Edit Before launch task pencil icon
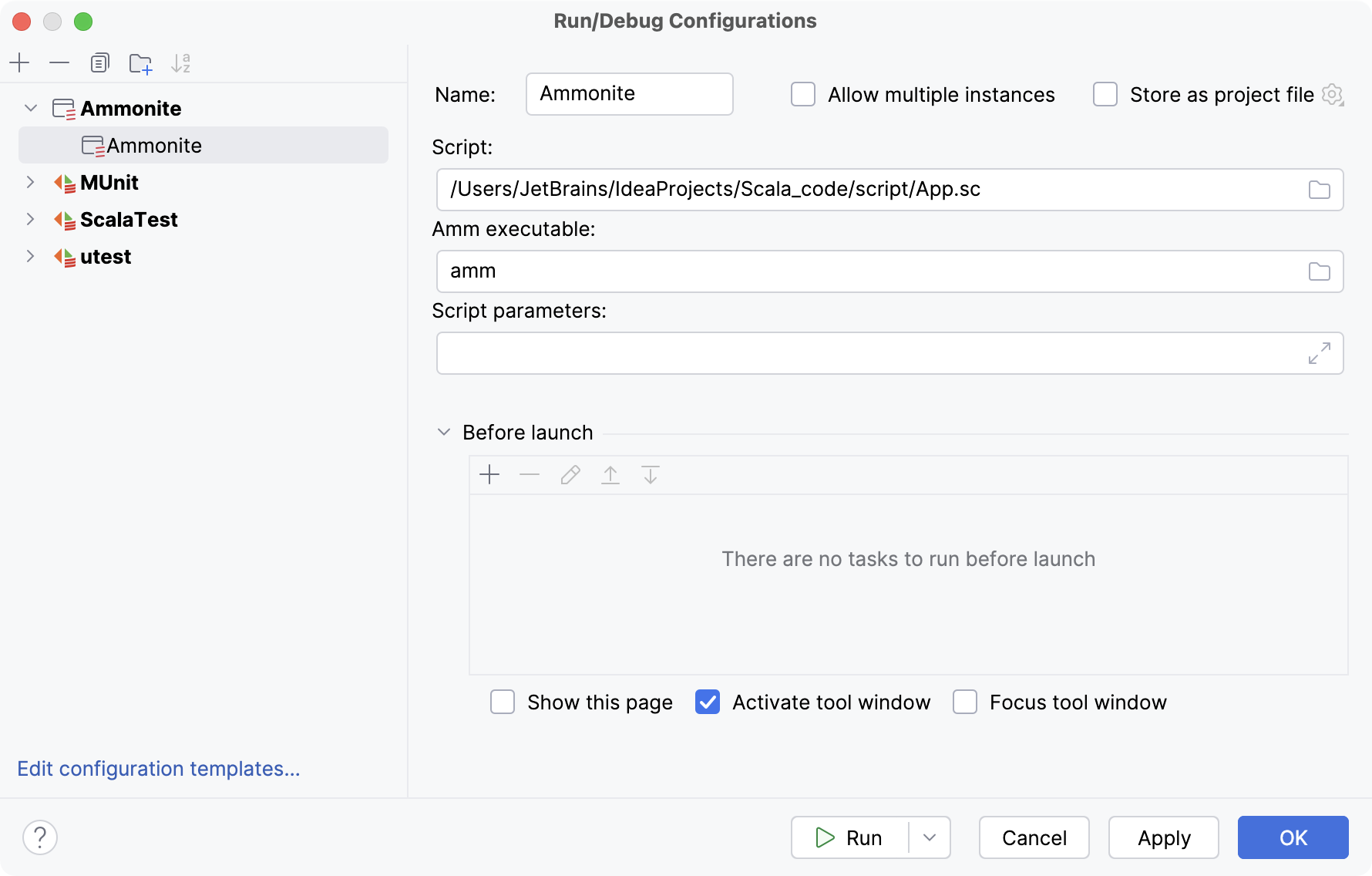This screenshot has width=1372, height=876. pos(570,474)
